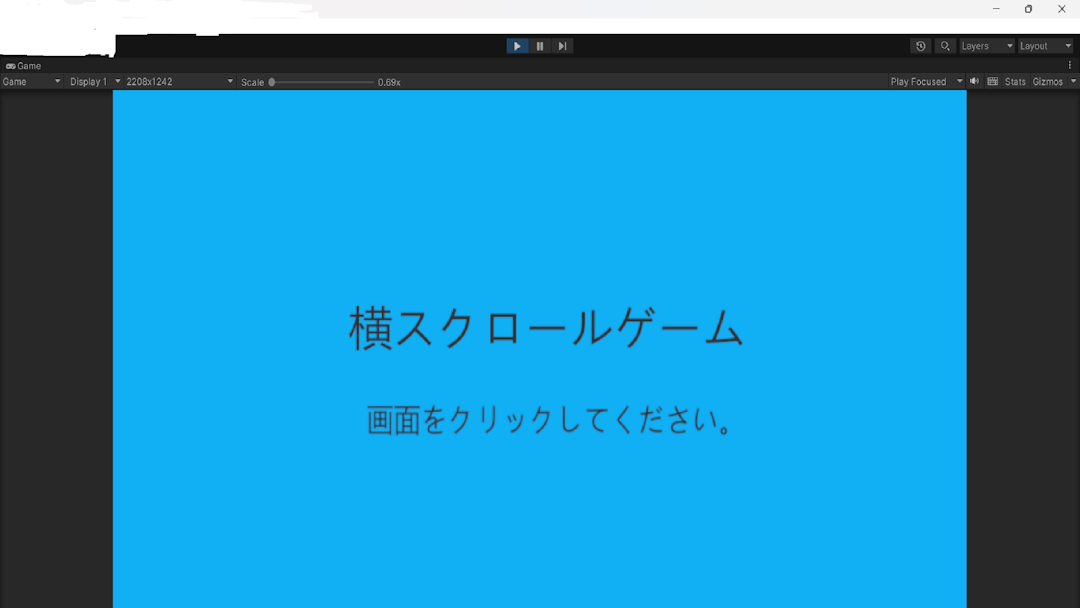Screen dimensions: 1080x608
Task: Toggle Gizmos in the Game view
Action: click(x=1047, y=82)
